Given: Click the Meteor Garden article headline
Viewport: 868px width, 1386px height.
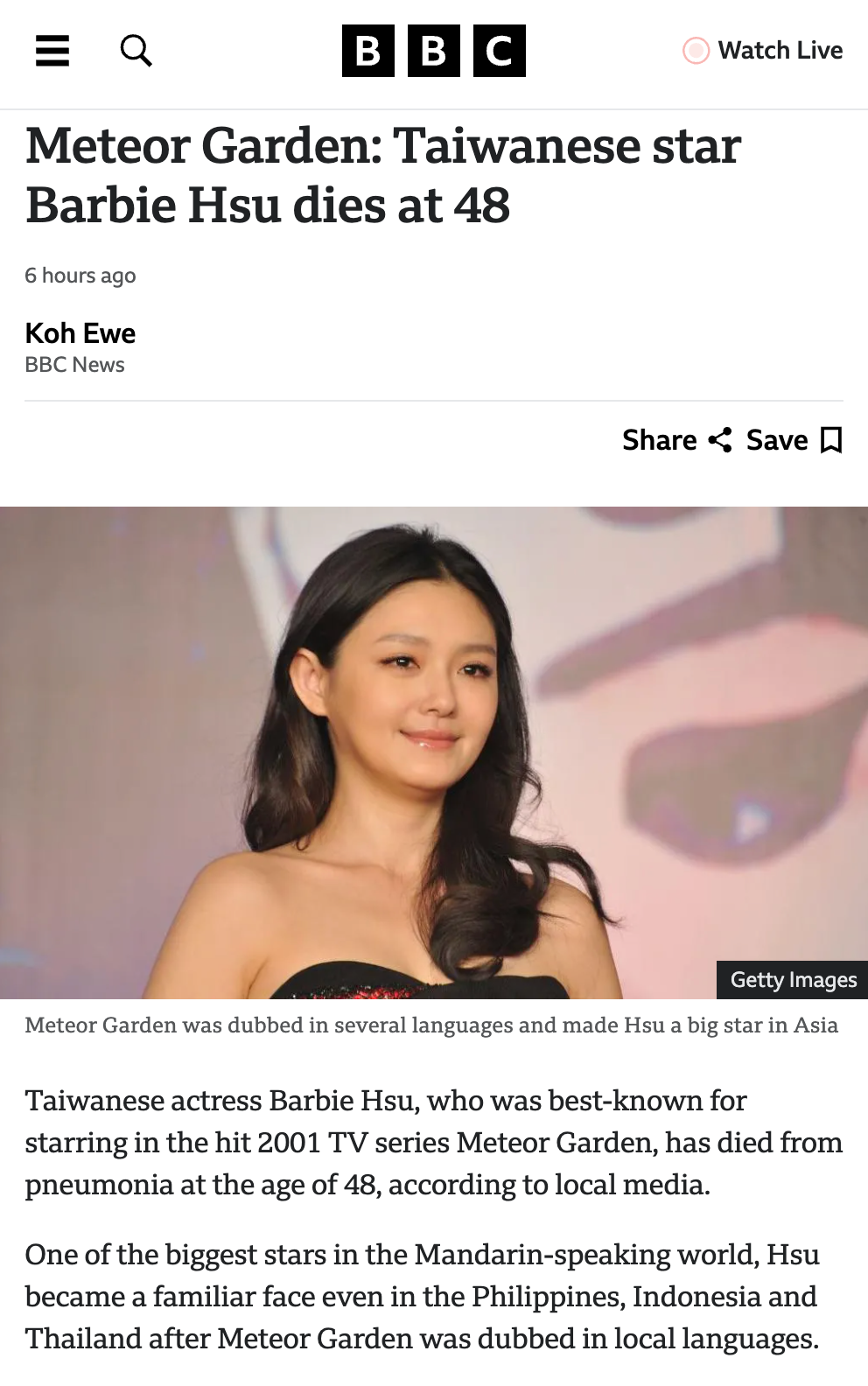Looking at the screenshot, I should tap(383, 175).
